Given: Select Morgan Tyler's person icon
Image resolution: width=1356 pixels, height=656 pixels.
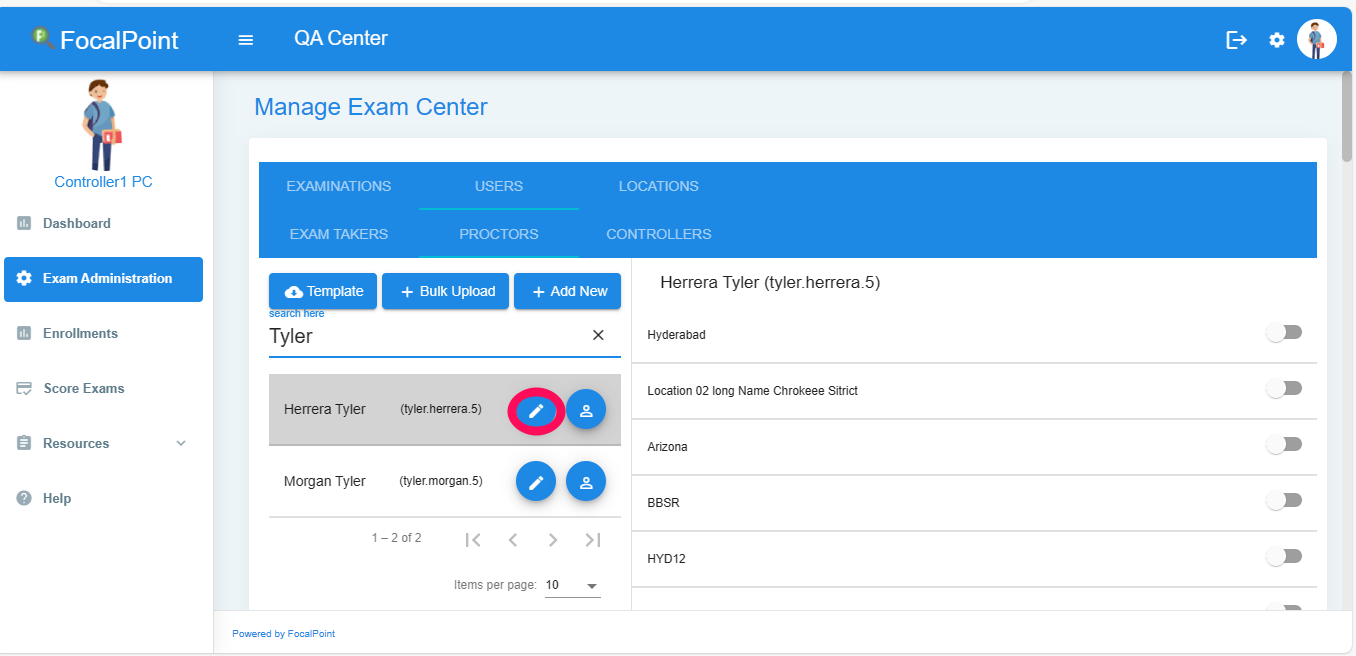Looking at the screenshot, I should [x=586, y=481].
